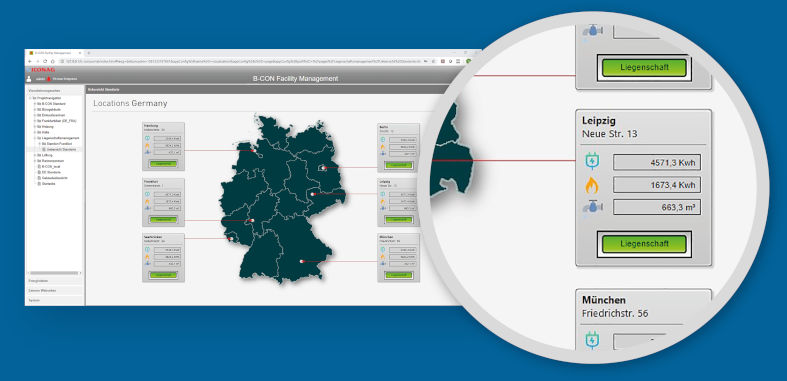787x381 pixels.
Task: Collapse the Liegenschaftsmanagement tree node
Action: [x=35, y=138]
